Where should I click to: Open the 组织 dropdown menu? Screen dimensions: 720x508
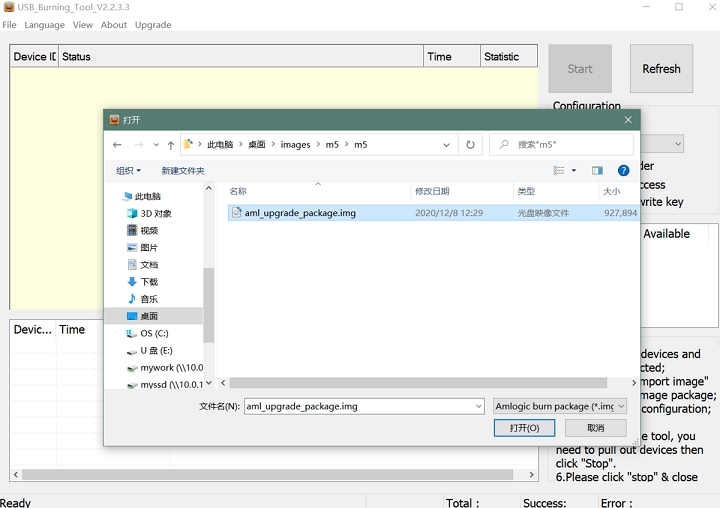coord(128,171)
